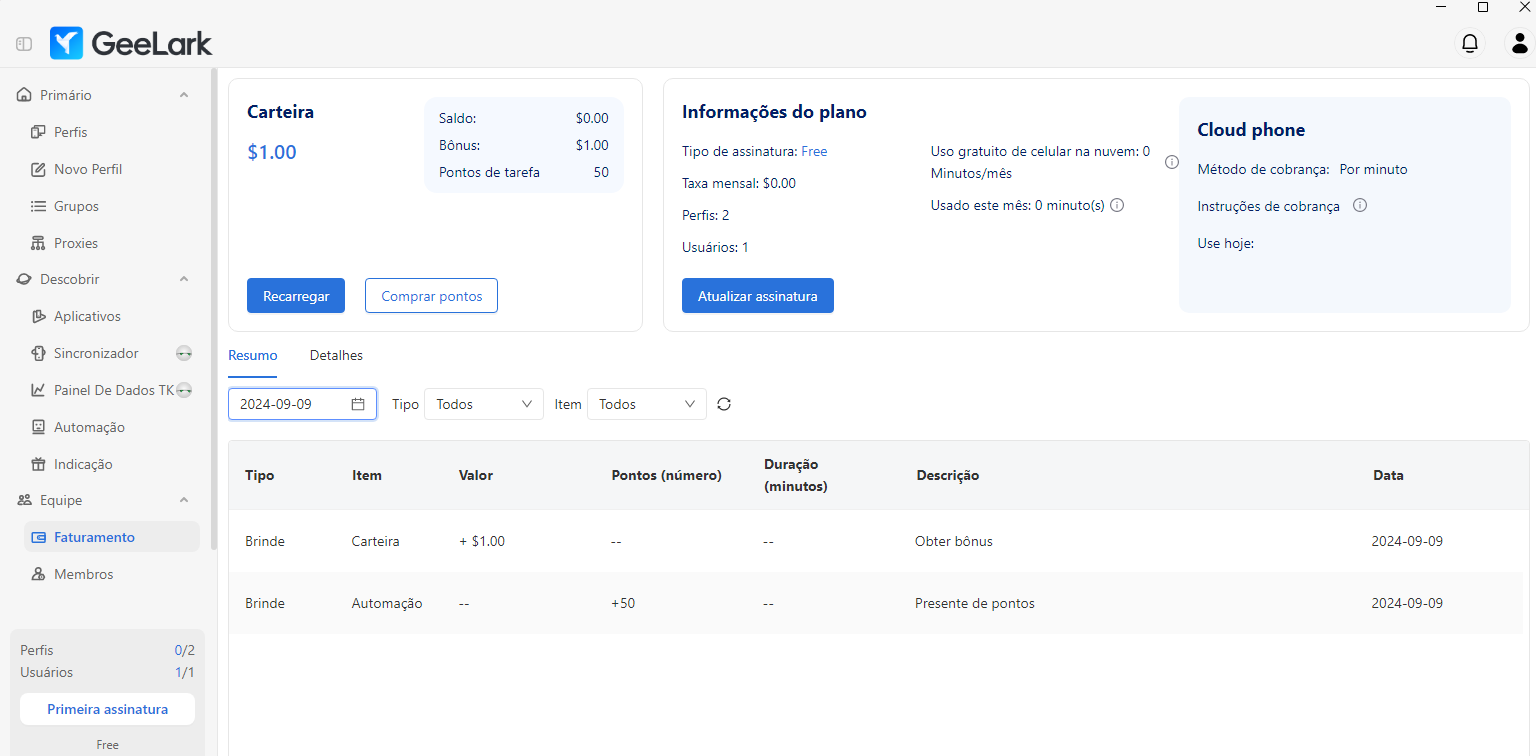Click the refresh icon next to Item filter
The width and height of the screenshot is (1536, 756).
pos(724,404)
